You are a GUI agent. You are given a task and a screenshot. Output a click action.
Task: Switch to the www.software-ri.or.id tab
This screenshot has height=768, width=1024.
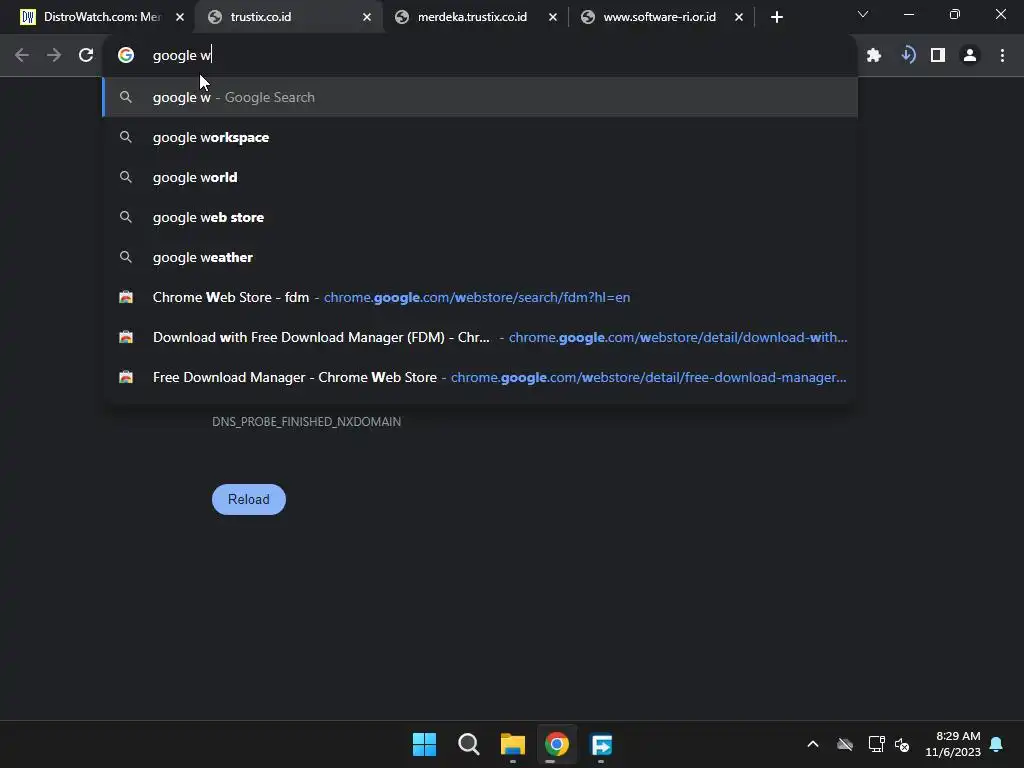(659, 17)
